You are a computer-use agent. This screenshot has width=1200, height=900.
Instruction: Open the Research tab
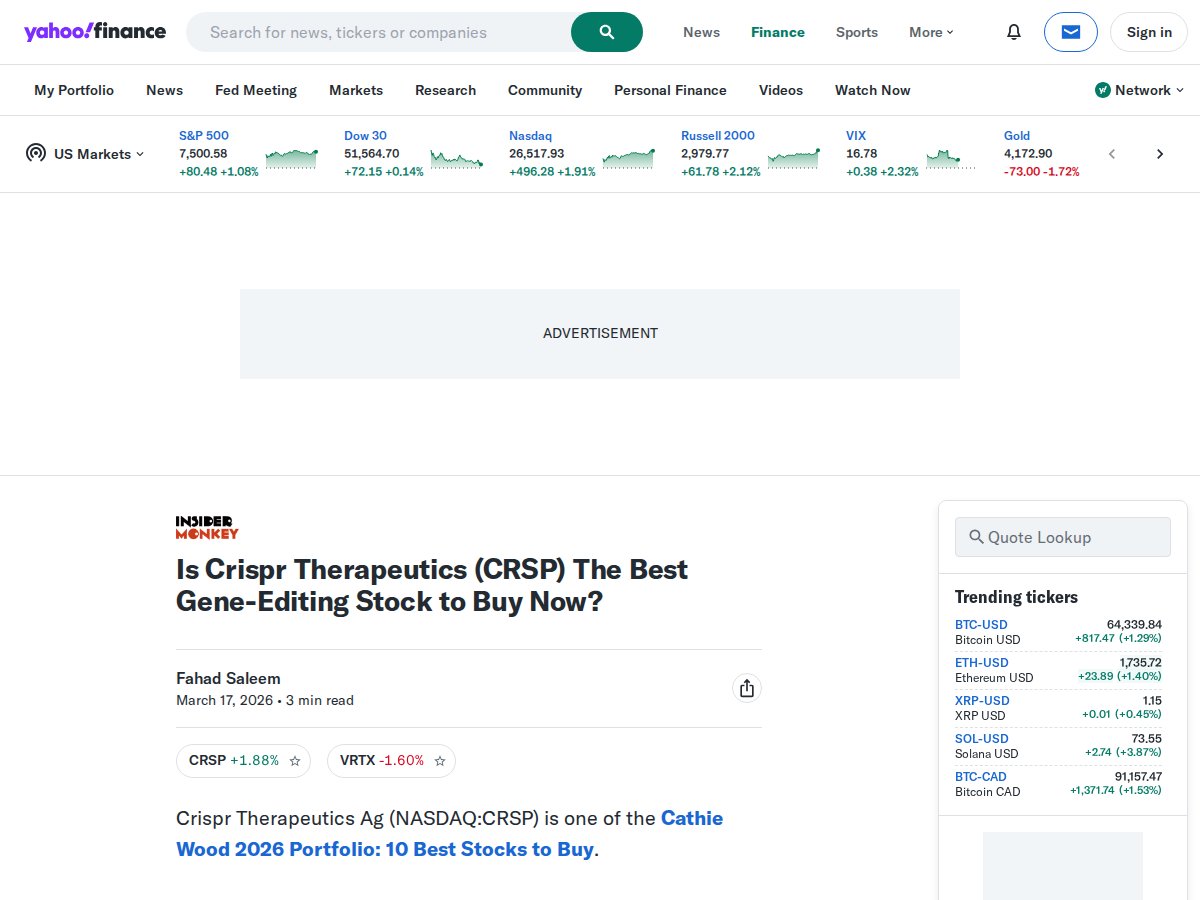(x=445, y=90)
